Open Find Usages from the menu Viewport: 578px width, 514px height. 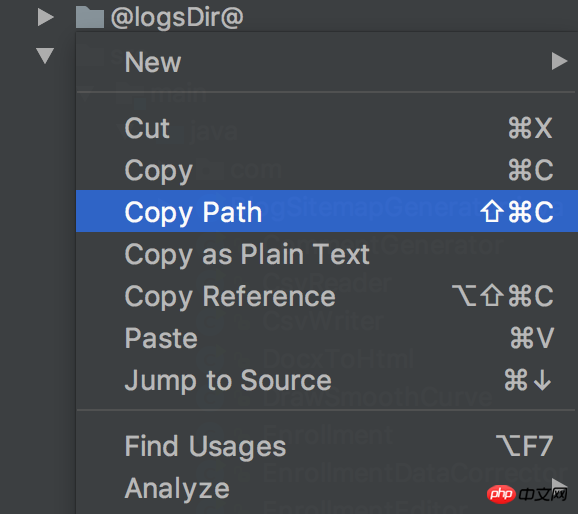[327, 446]
